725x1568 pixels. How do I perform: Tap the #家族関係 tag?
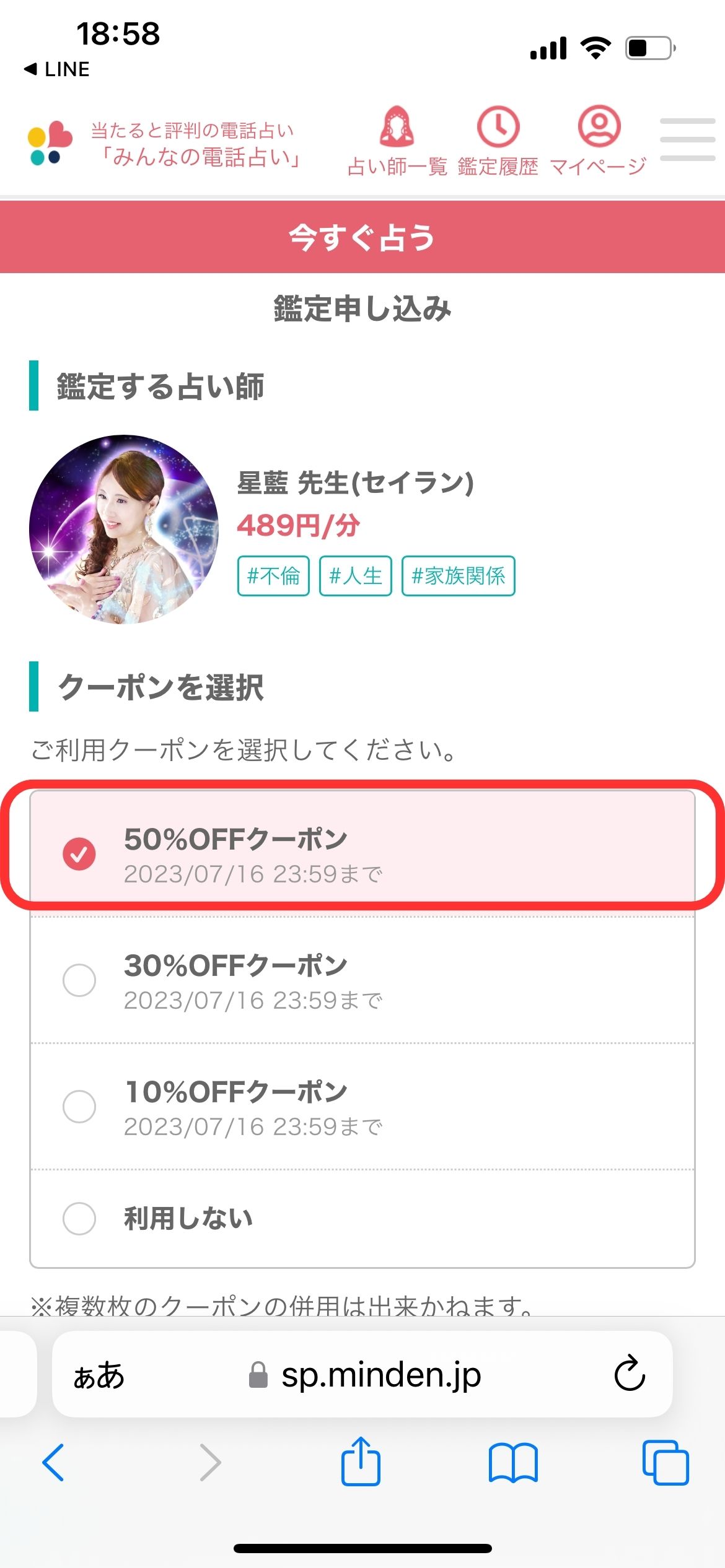[458, 576]
